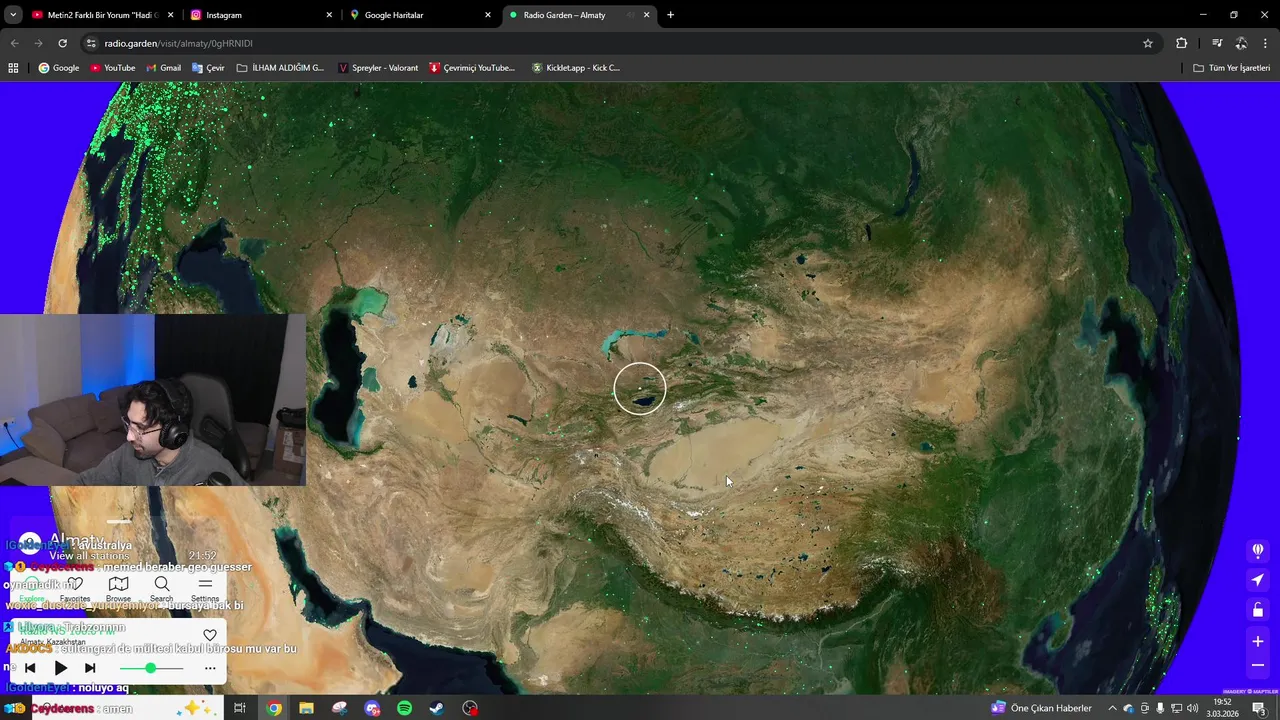Toggle the map lock button
The width and height of the screenshot is (1280, 720).
pyautogui.click(x=1258, y=610)
